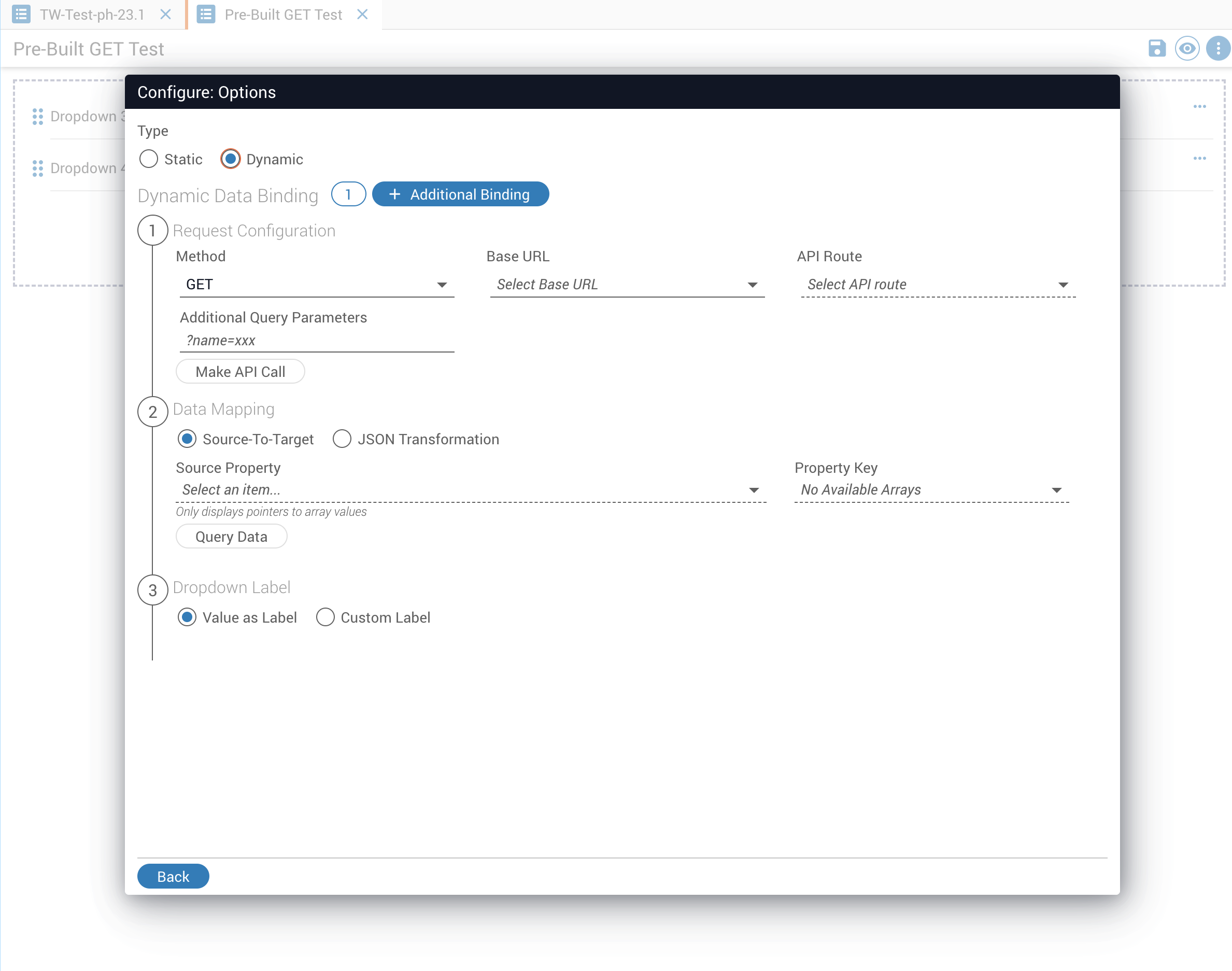Click Dropdown 4 drag handle icon
1232x971 pixels.
point(37,168)
